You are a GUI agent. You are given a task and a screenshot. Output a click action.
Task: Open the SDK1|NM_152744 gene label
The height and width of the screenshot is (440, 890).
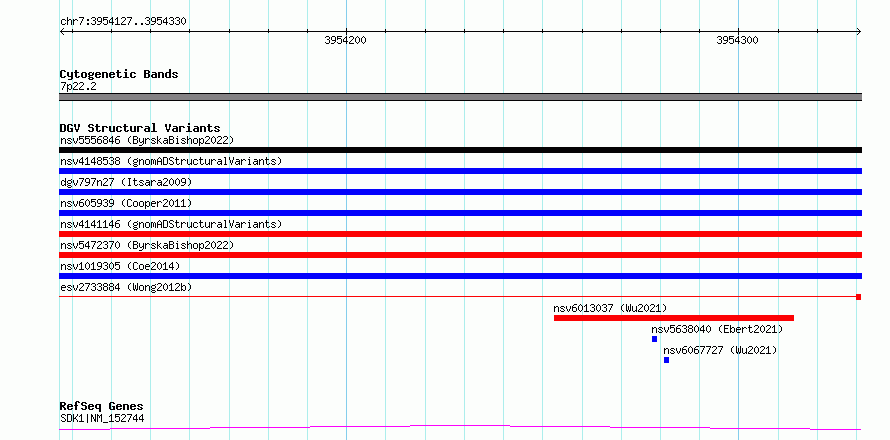pyautogui.click(x=102, y=418)
